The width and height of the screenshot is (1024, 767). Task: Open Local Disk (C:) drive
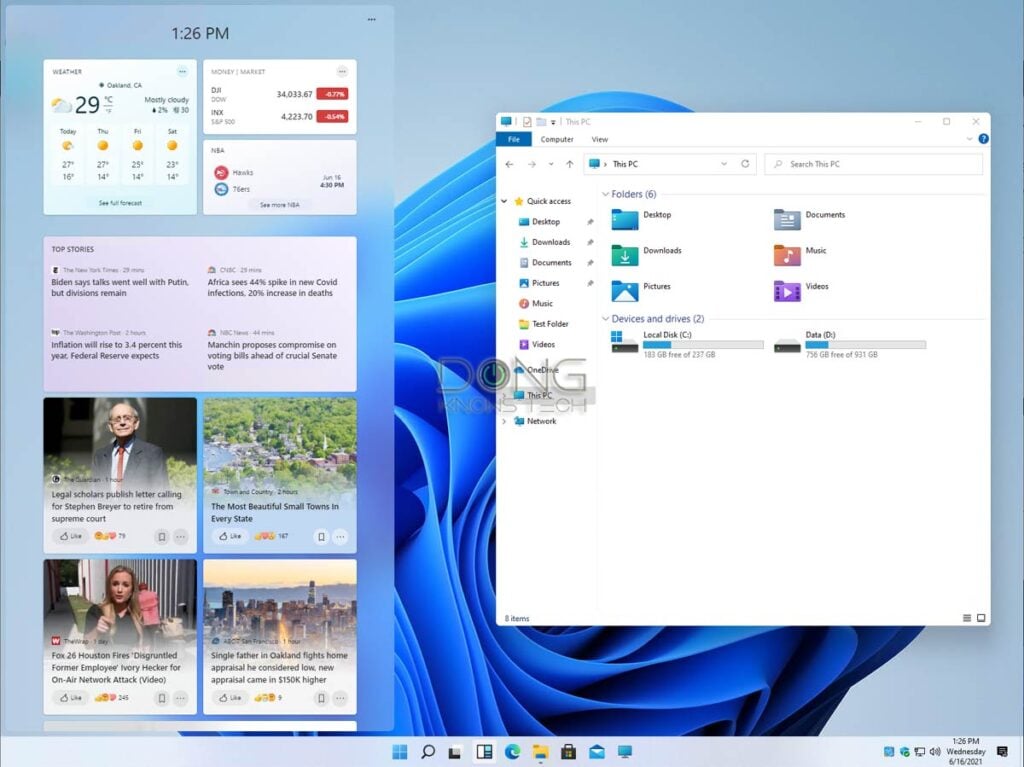pyautogui.click(x=687, y=344)
